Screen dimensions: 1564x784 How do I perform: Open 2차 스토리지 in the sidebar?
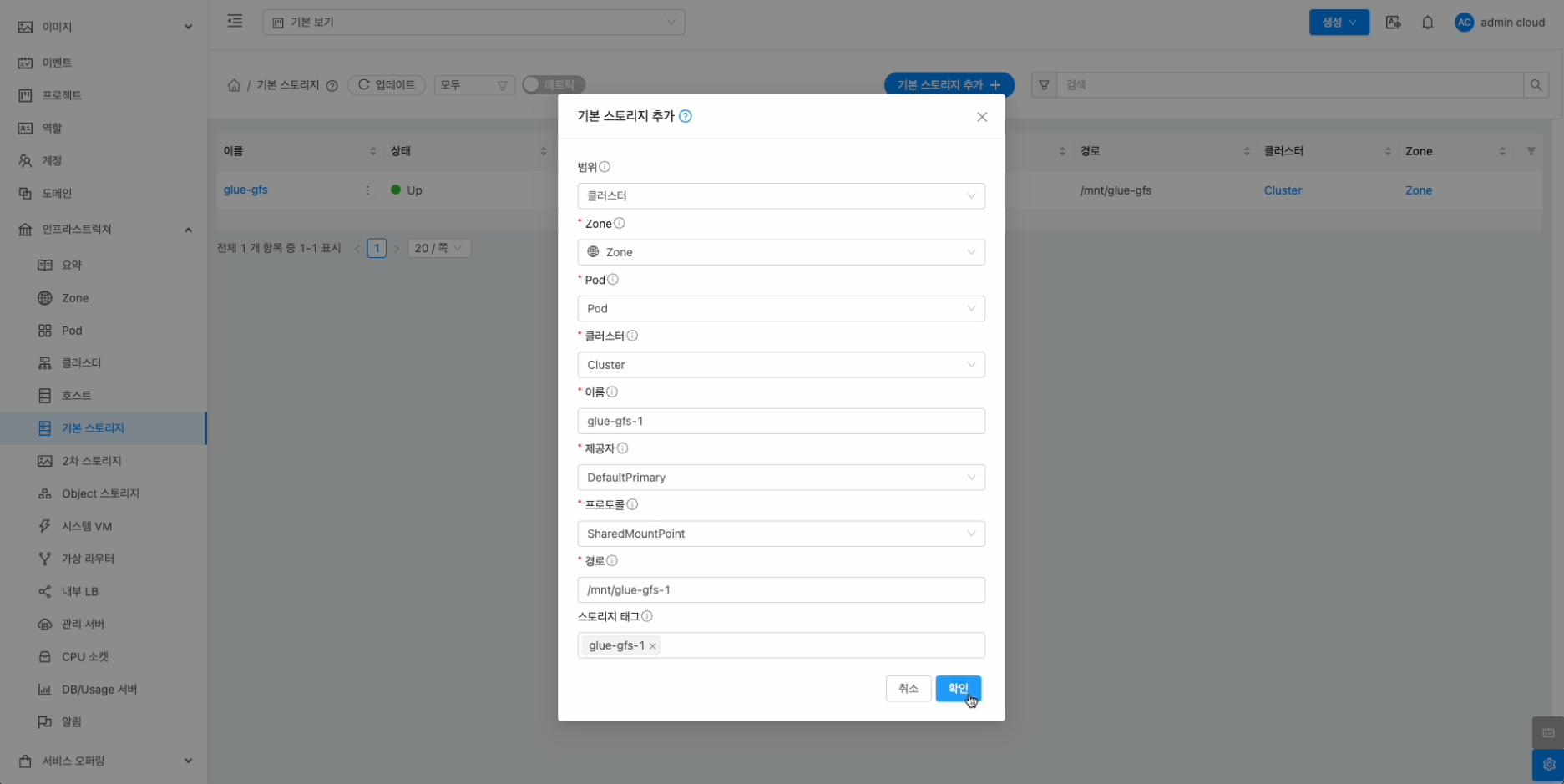click(x=104, y=461)
